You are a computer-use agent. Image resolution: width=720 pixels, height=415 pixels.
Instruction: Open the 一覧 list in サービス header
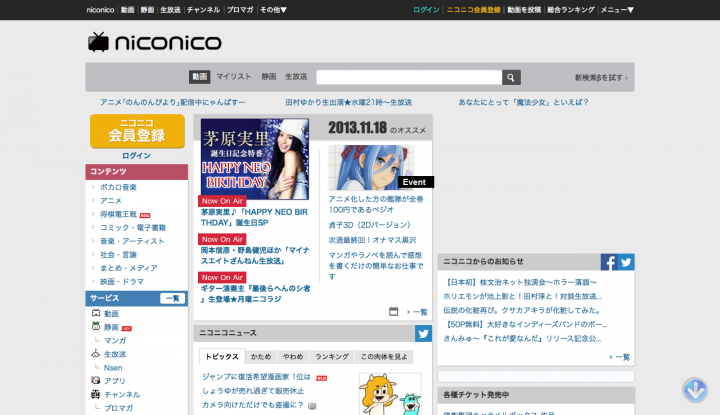tap(173, 298)
